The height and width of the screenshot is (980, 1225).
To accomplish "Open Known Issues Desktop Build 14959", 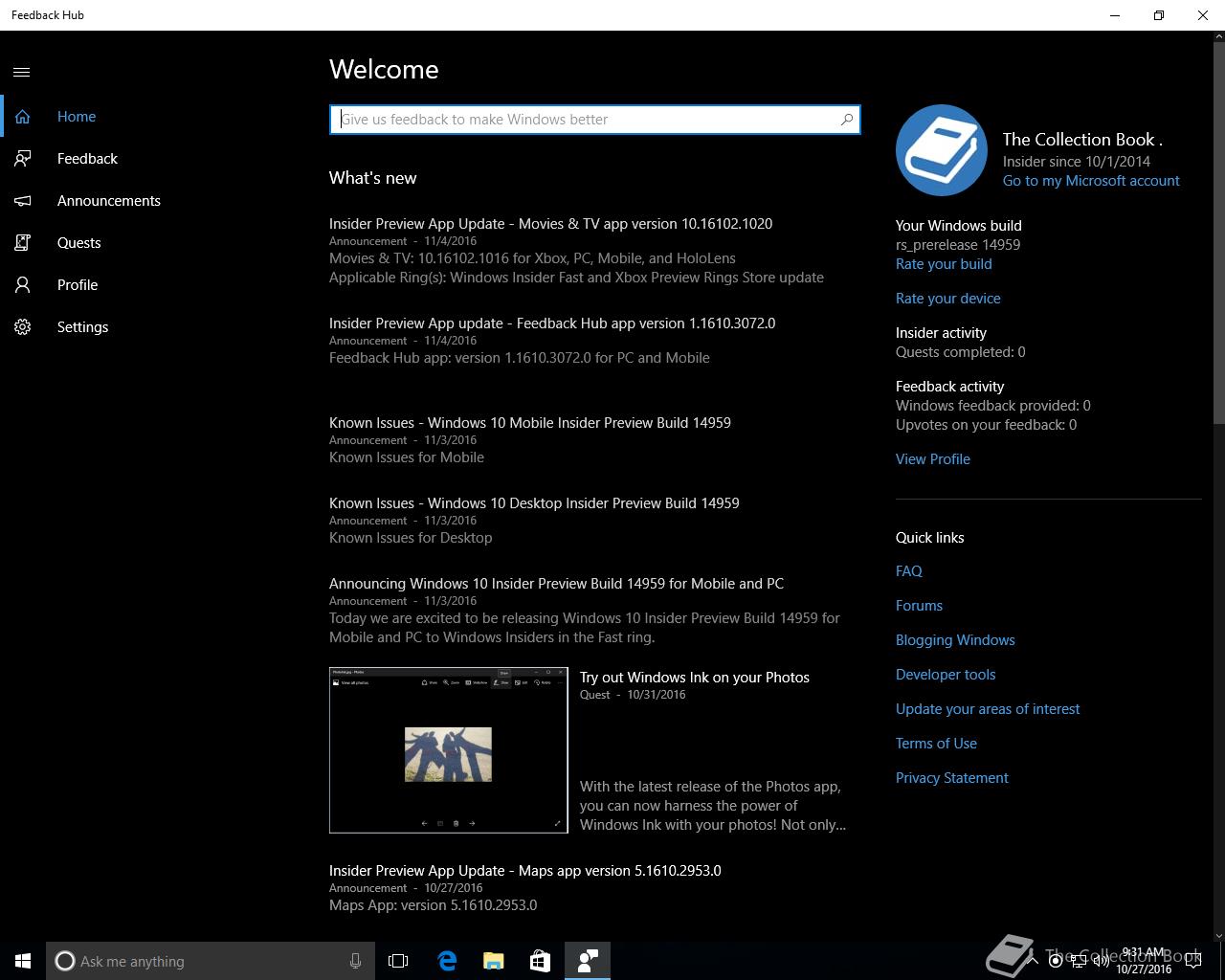I will coord(534,503).
